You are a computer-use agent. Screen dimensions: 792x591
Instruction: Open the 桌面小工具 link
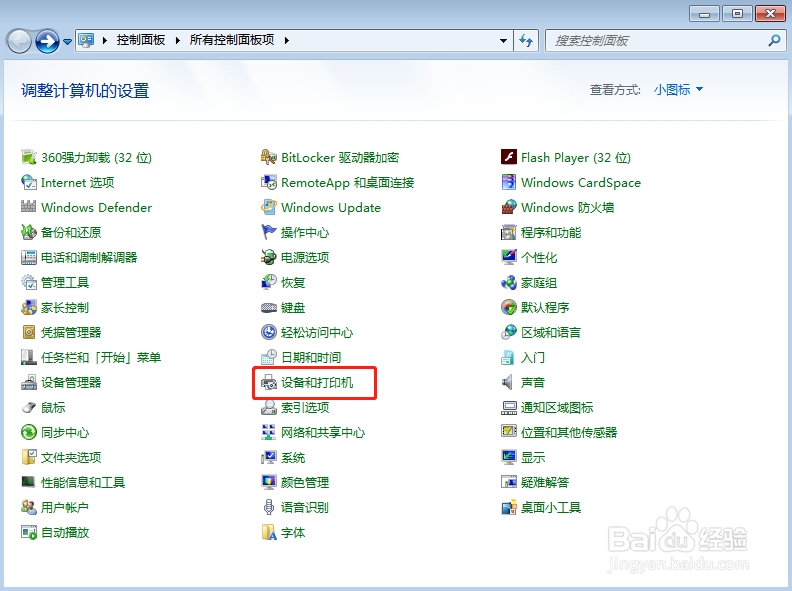pos(551,507)
